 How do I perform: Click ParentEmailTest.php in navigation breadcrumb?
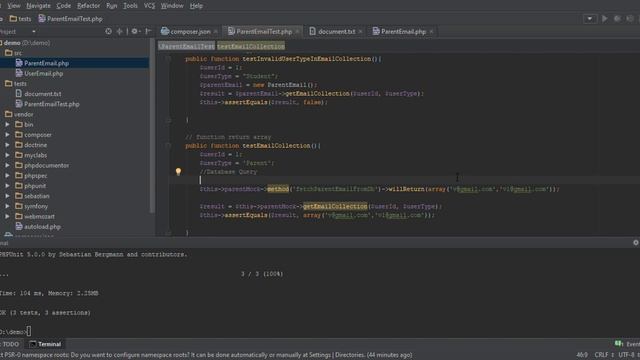pos(70,19)
